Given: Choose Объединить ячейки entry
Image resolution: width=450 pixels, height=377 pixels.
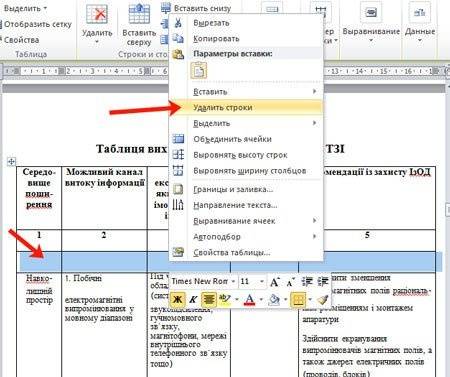Looking at the screenshot, I should pyautogui.click(x=245, y=139).
